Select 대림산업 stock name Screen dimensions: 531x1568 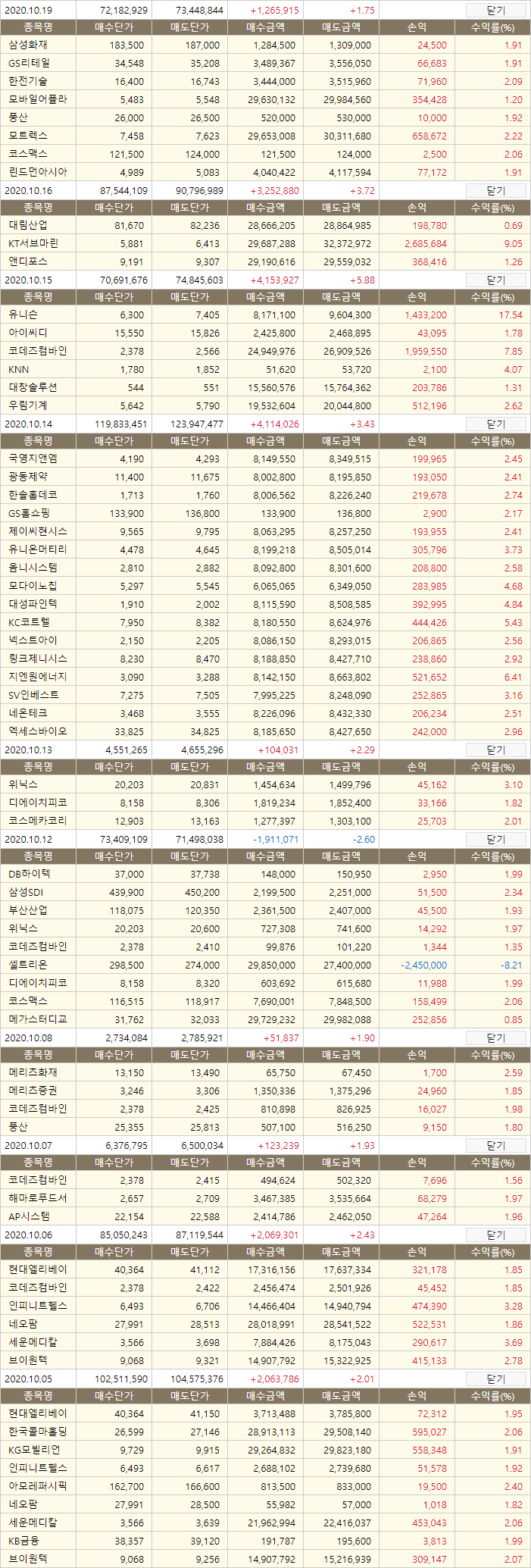point(27,226)
